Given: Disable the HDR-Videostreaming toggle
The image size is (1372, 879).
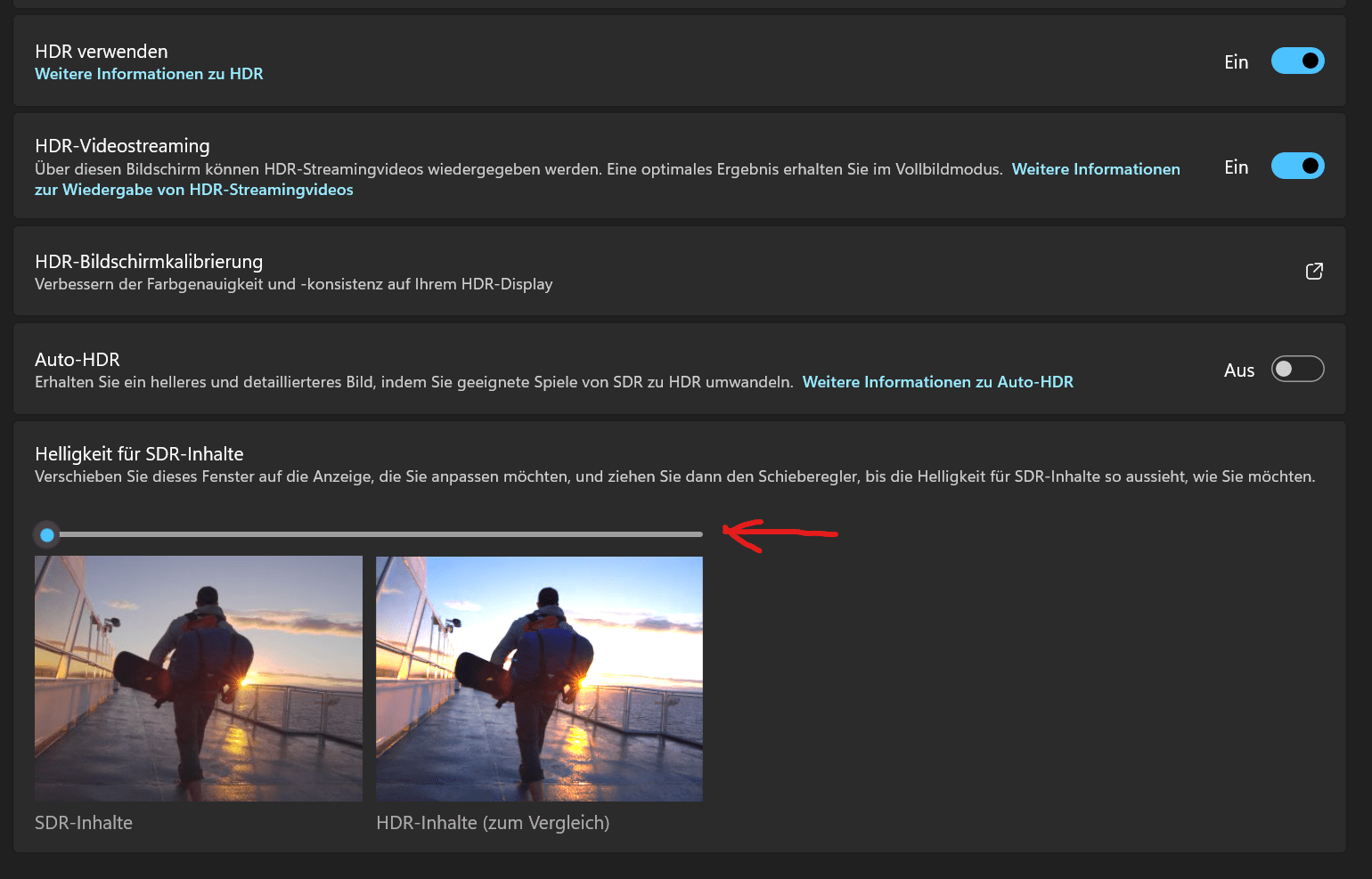Looking at the screenshot, I should coord(1297,166).
